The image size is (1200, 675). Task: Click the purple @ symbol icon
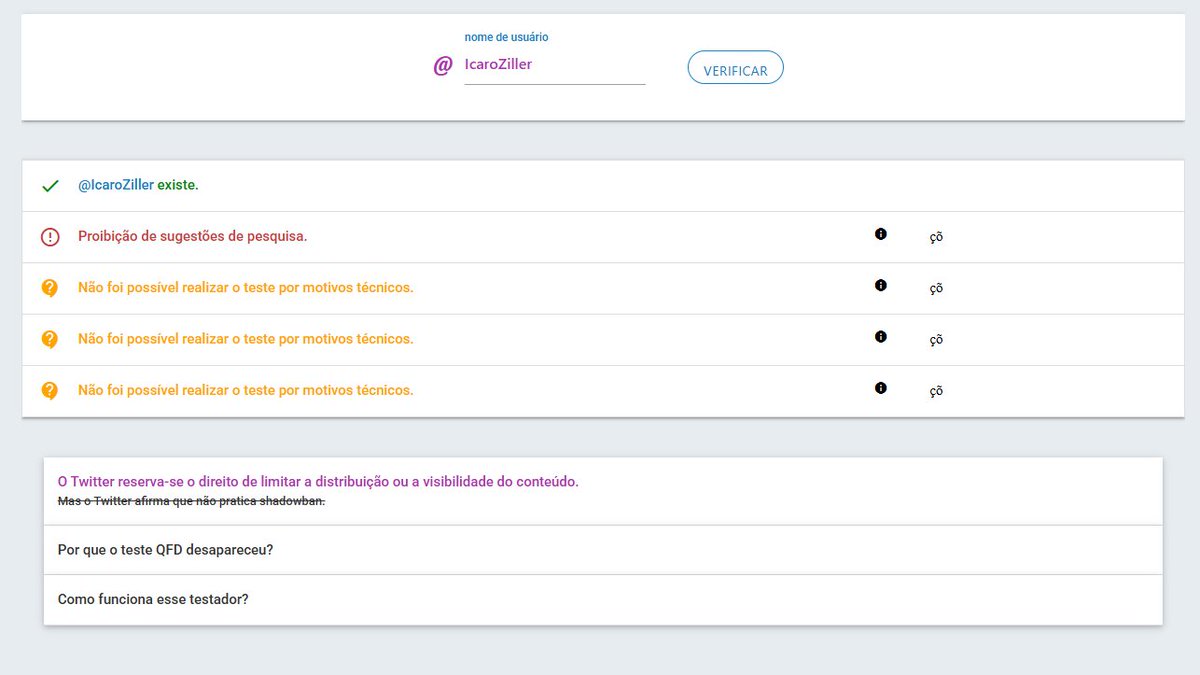[x=443, y=66]
